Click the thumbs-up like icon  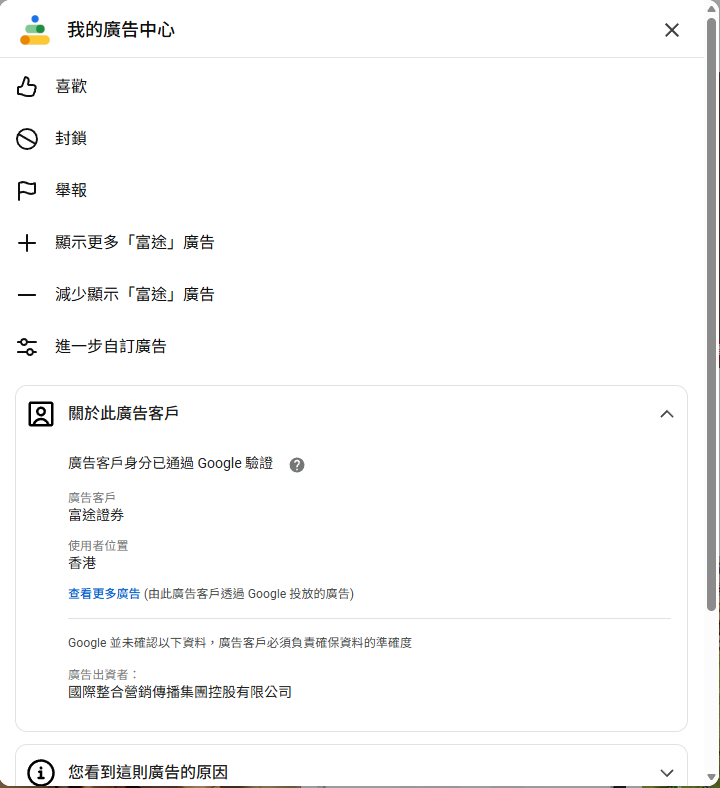[x=27, y=86]
